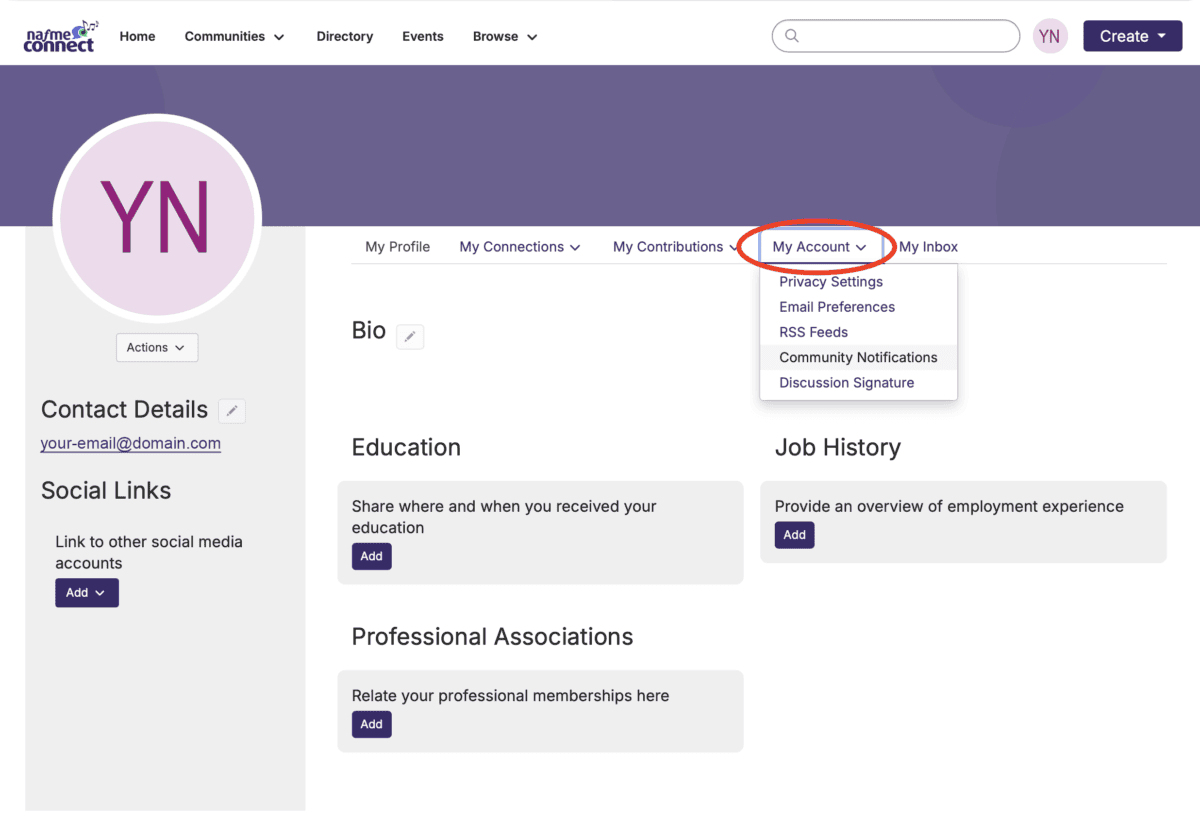Open the Events nav item
1200x840 pixels.
click(x=423, y=36)
